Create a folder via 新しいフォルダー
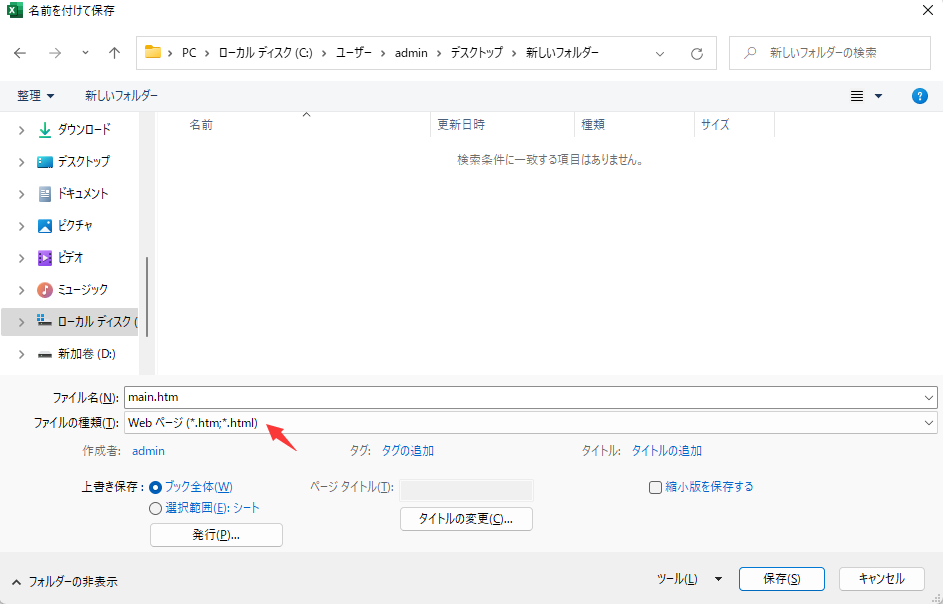 [x=119, y=95]
